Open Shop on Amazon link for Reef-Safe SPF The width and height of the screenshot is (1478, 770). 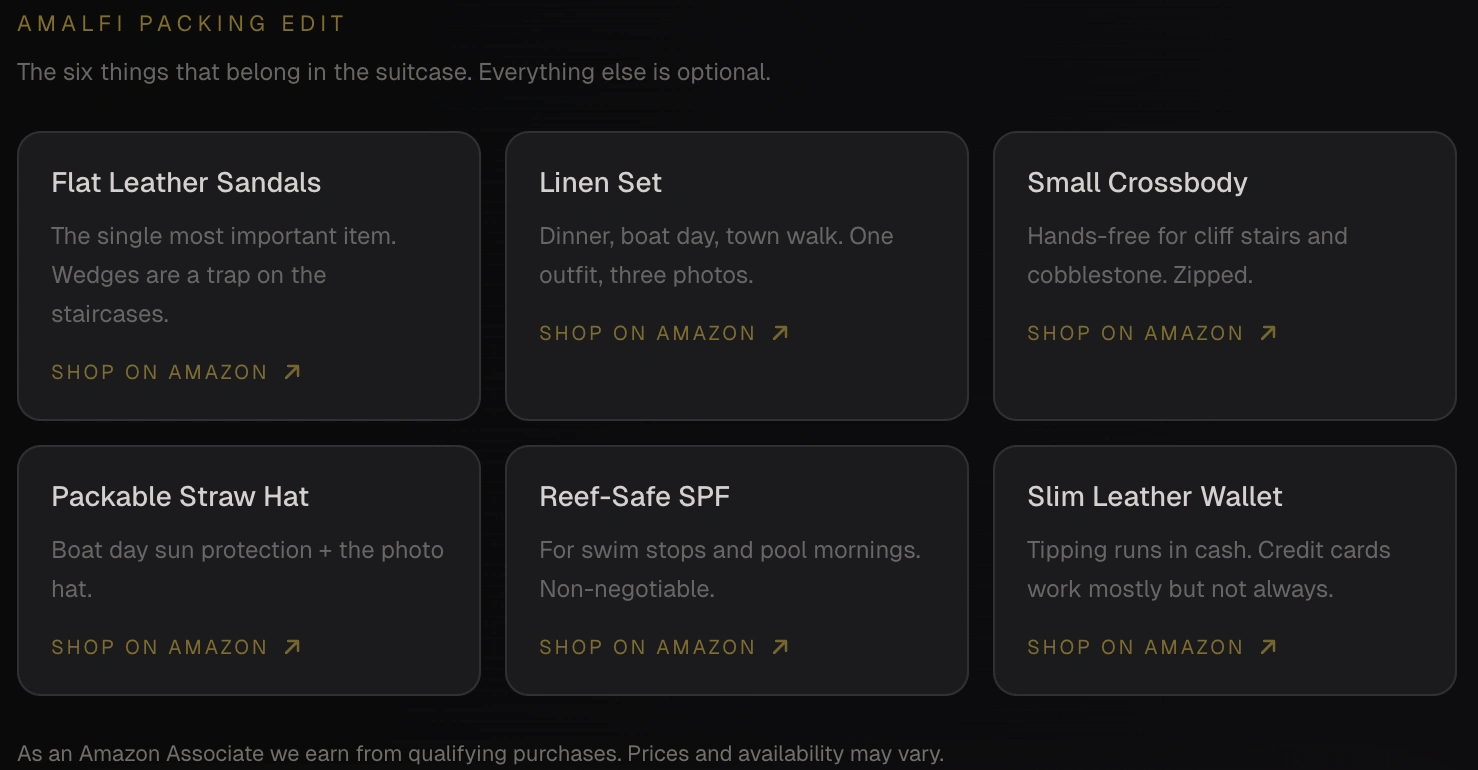point(647,647)
